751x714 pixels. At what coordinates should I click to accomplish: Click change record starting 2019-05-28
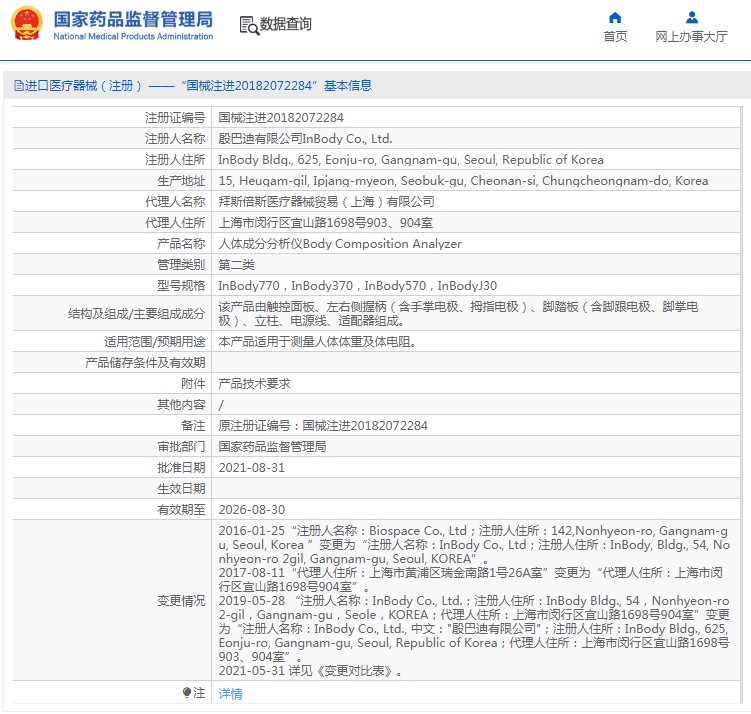(474, 629)
